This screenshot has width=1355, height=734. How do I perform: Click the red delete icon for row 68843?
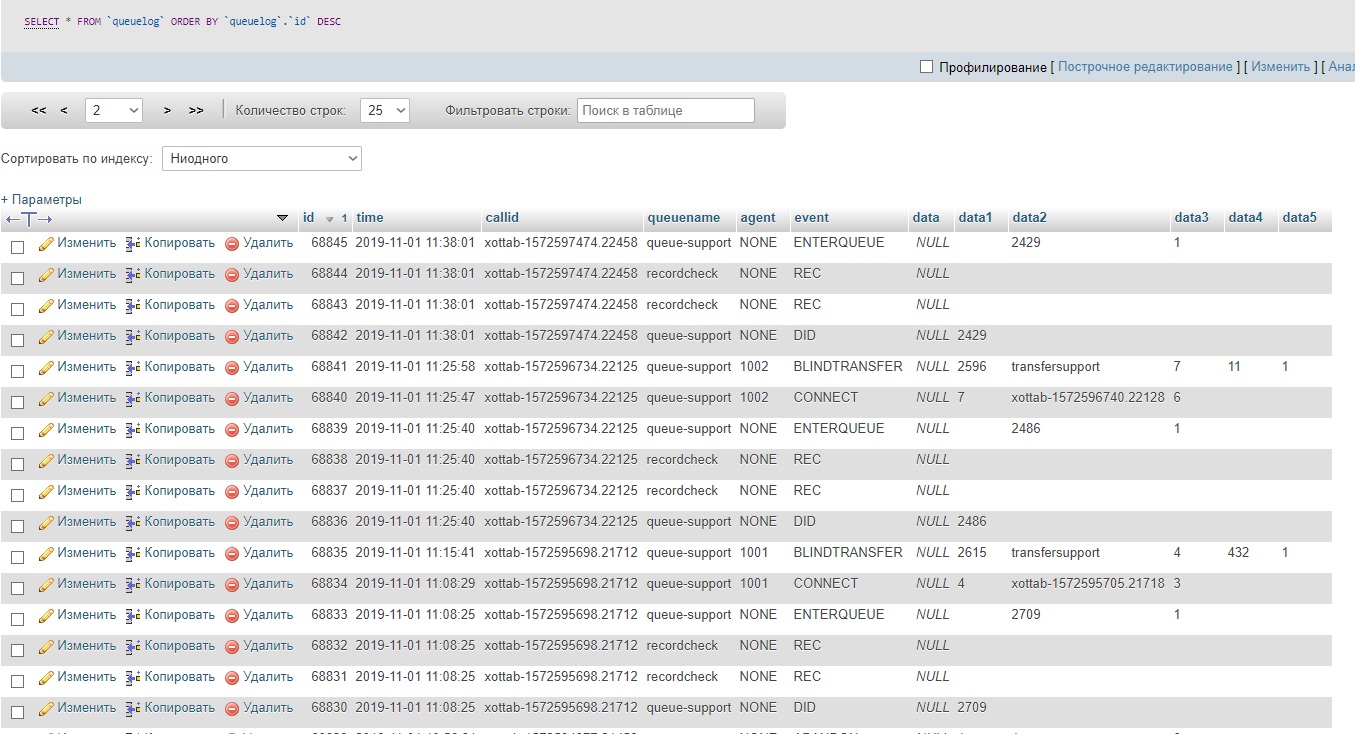[232, 305]
